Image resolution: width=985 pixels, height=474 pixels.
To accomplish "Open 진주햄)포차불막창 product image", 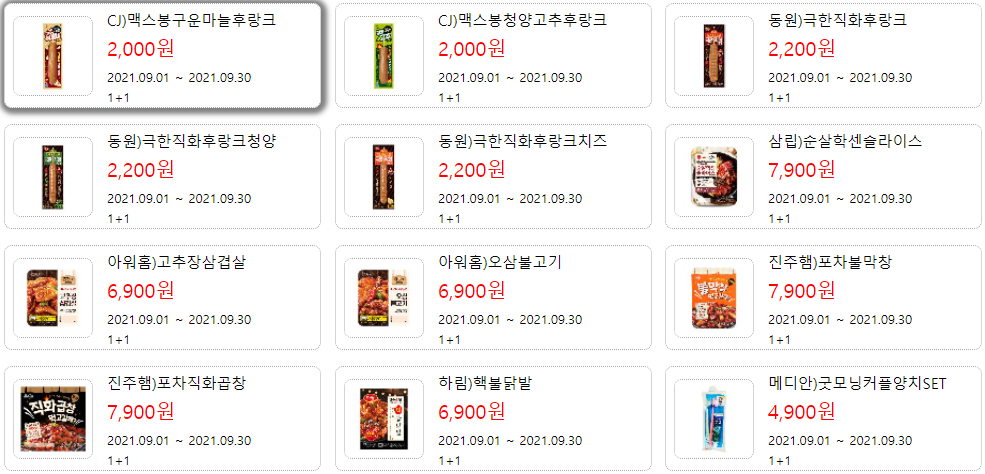I will point(714,298).
